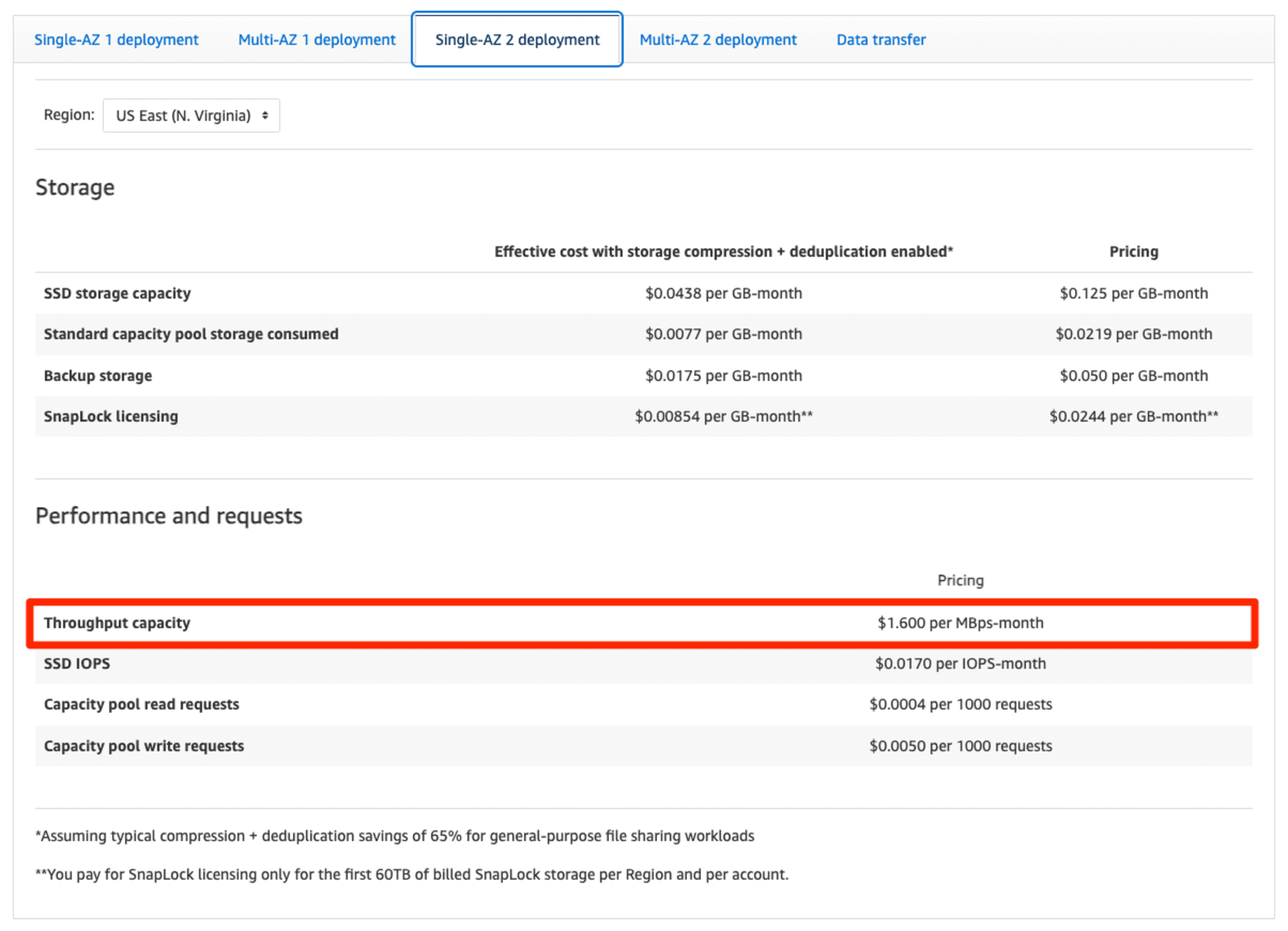Click the Storage section heading
The height and width of the screenshot is (931, 1288).
click(75, 187)
